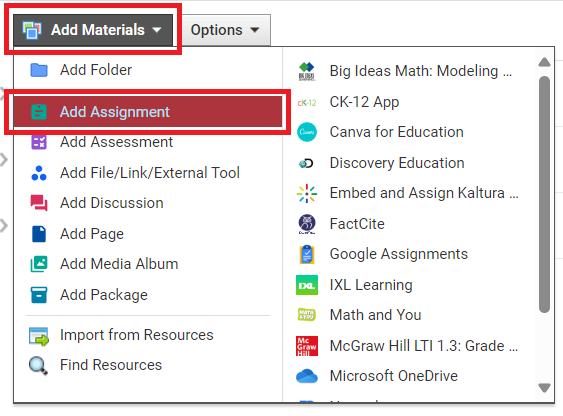The image size is (563, 416).
Task: Click the Add Folder blue folder icon
Action: [39, 70]
